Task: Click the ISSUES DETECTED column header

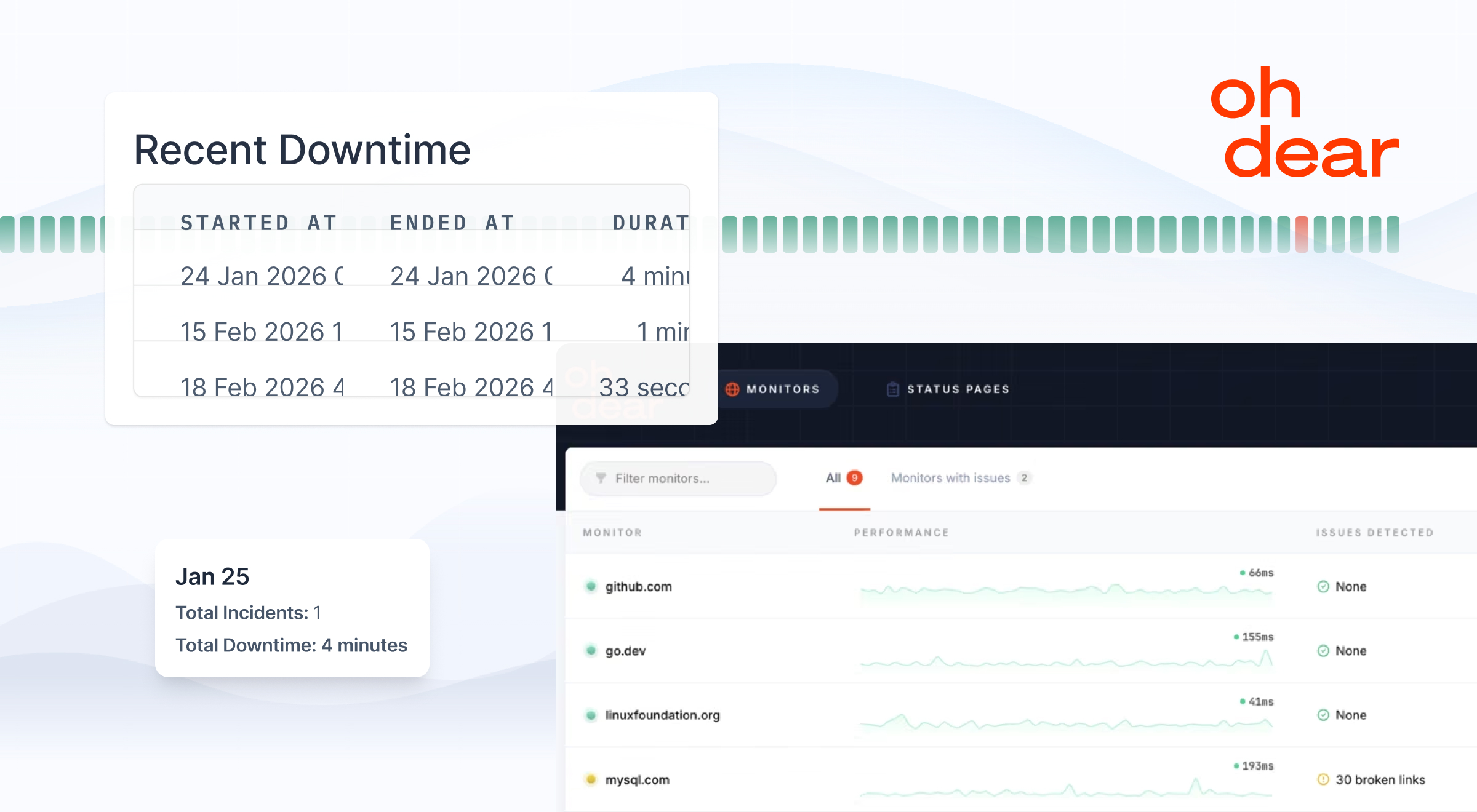Action: pyautogui.click(x=1375, y=533)
